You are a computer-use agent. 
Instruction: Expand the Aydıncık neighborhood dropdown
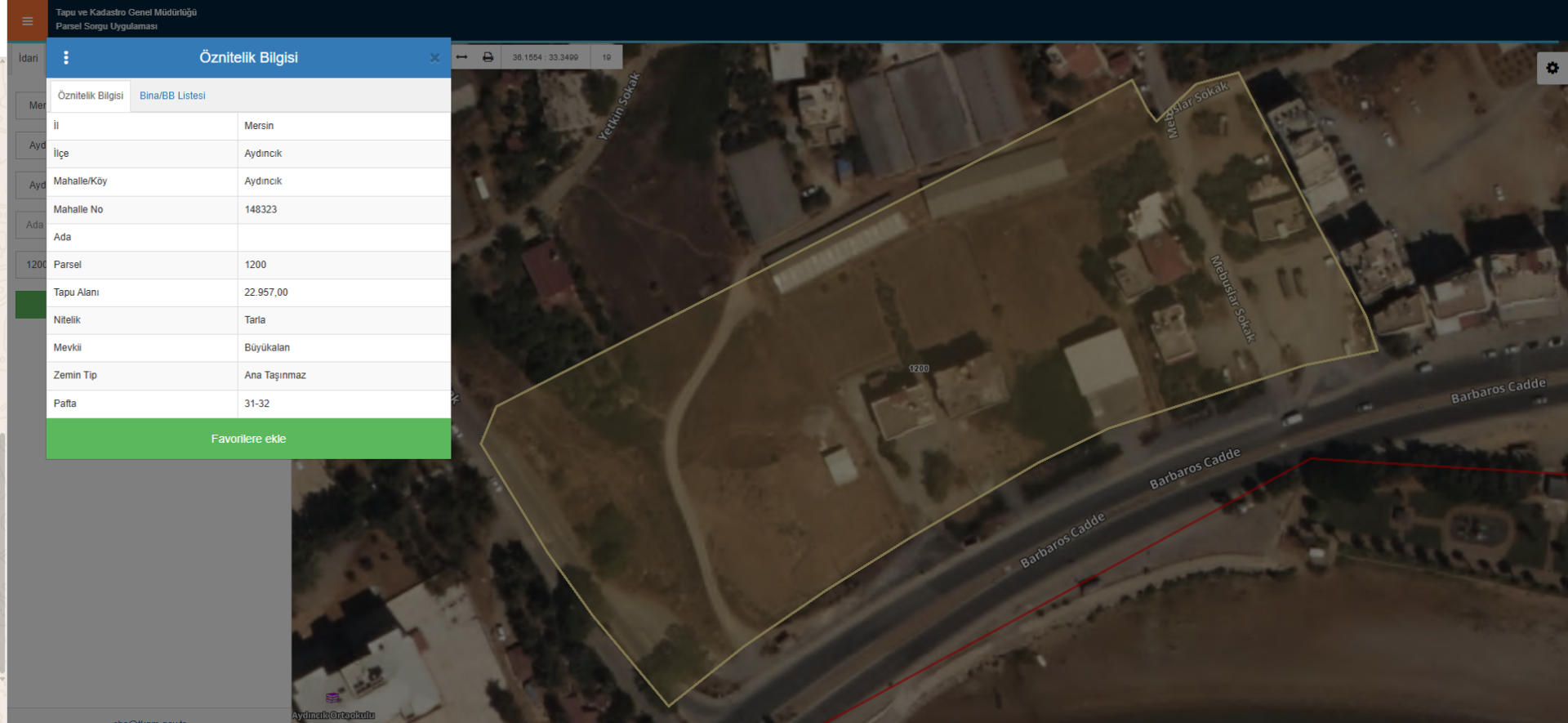(x=31, y=185)
